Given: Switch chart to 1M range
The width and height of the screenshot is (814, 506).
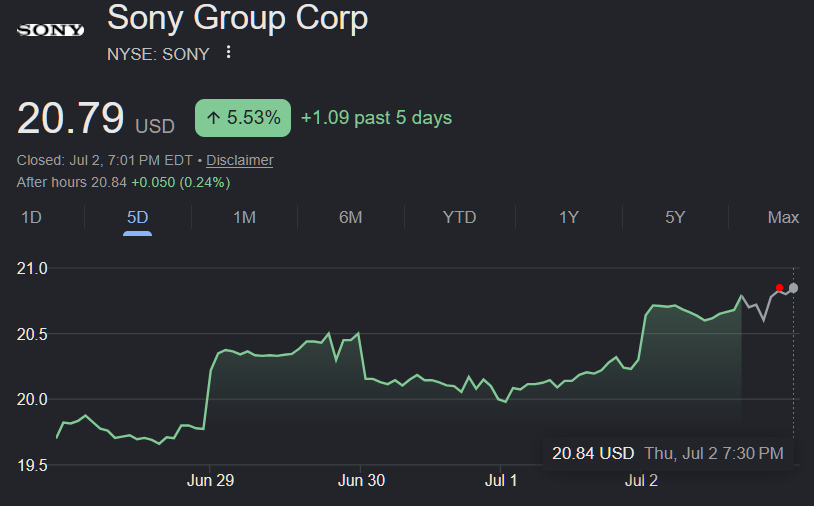Looking at the screenshot, I should pyautogui.click(x=244, y=217).
